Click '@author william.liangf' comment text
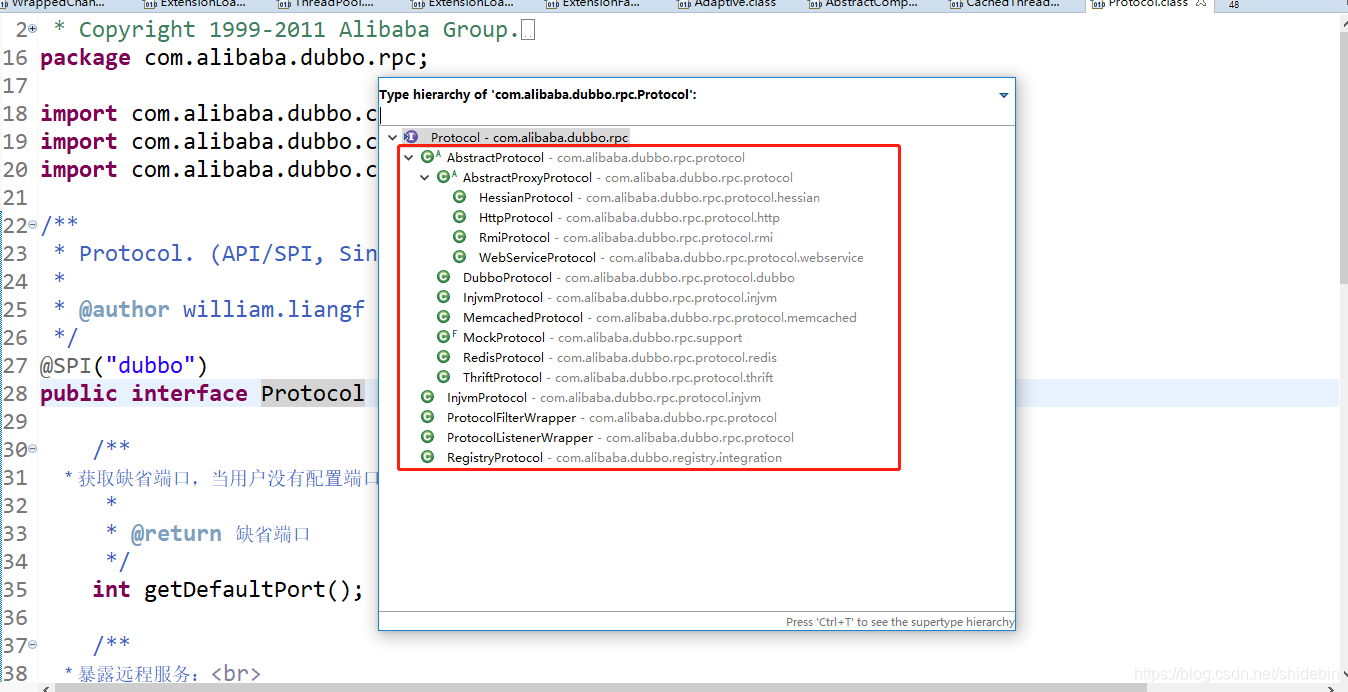The height and width of the screenshot is (692, 1348). coord(222,310)
